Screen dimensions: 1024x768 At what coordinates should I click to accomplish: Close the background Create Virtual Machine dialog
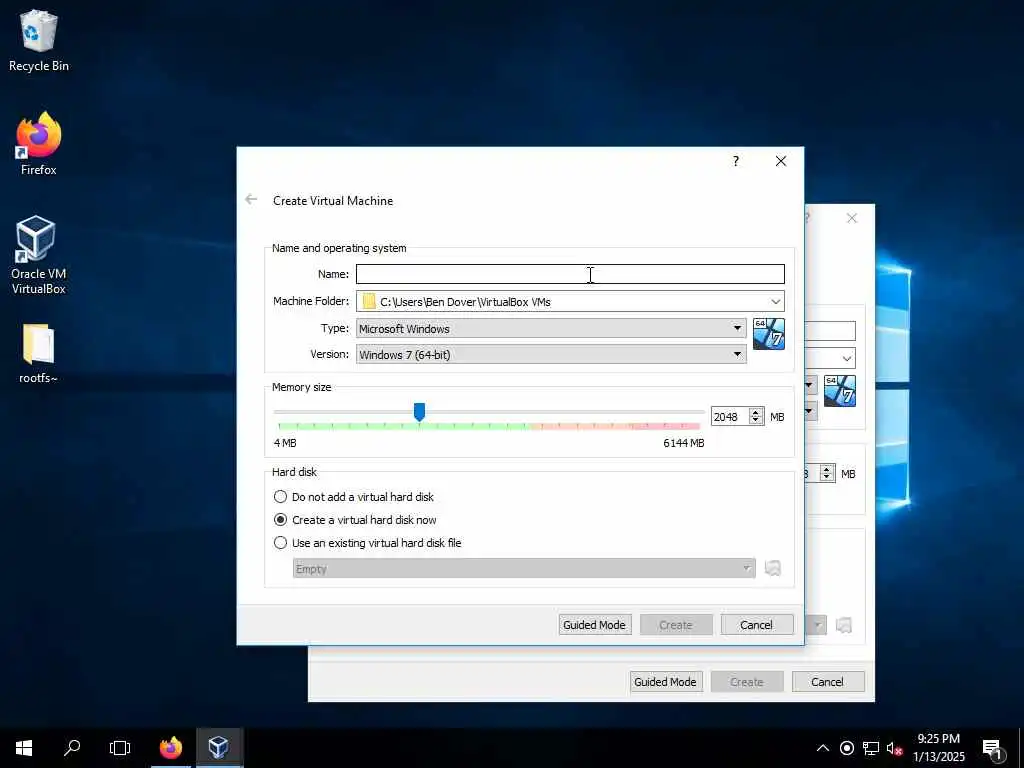pyautogui.click(x=852, y=218)
